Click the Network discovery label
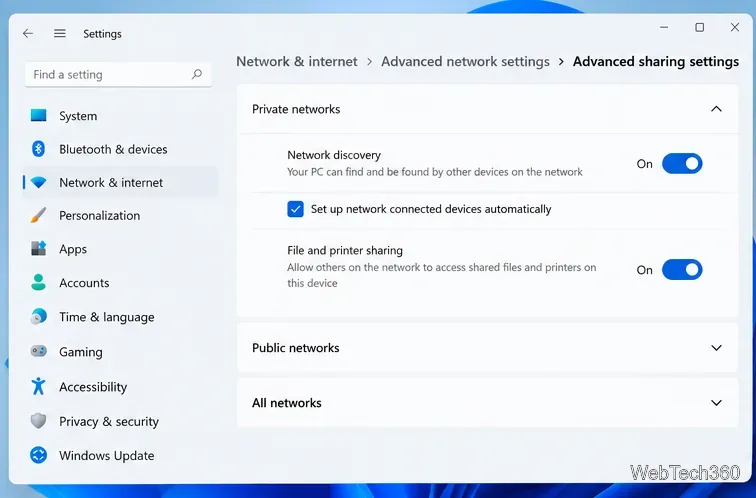756x498 pixels. 334,155
